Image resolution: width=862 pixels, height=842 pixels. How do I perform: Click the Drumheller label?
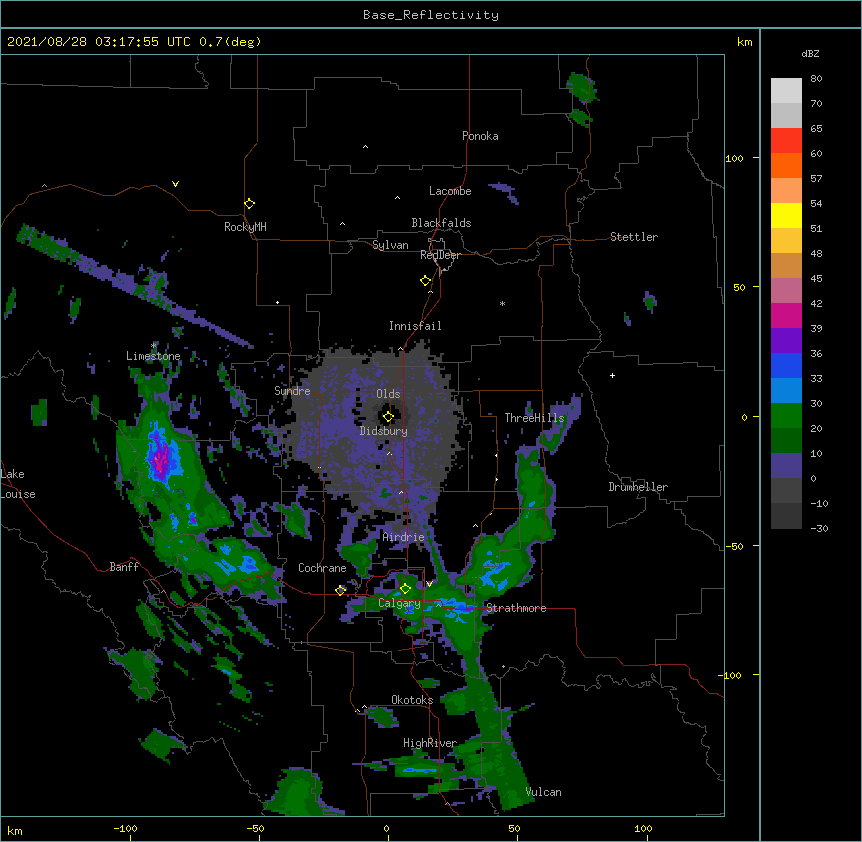pos(638,487)
